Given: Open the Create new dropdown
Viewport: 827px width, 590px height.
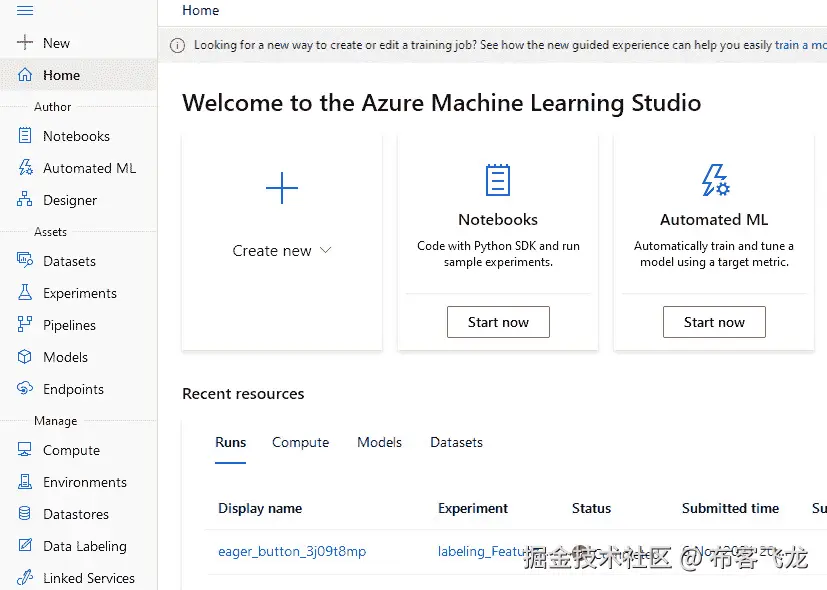Looking at the screenshot, I should [280, 250].
